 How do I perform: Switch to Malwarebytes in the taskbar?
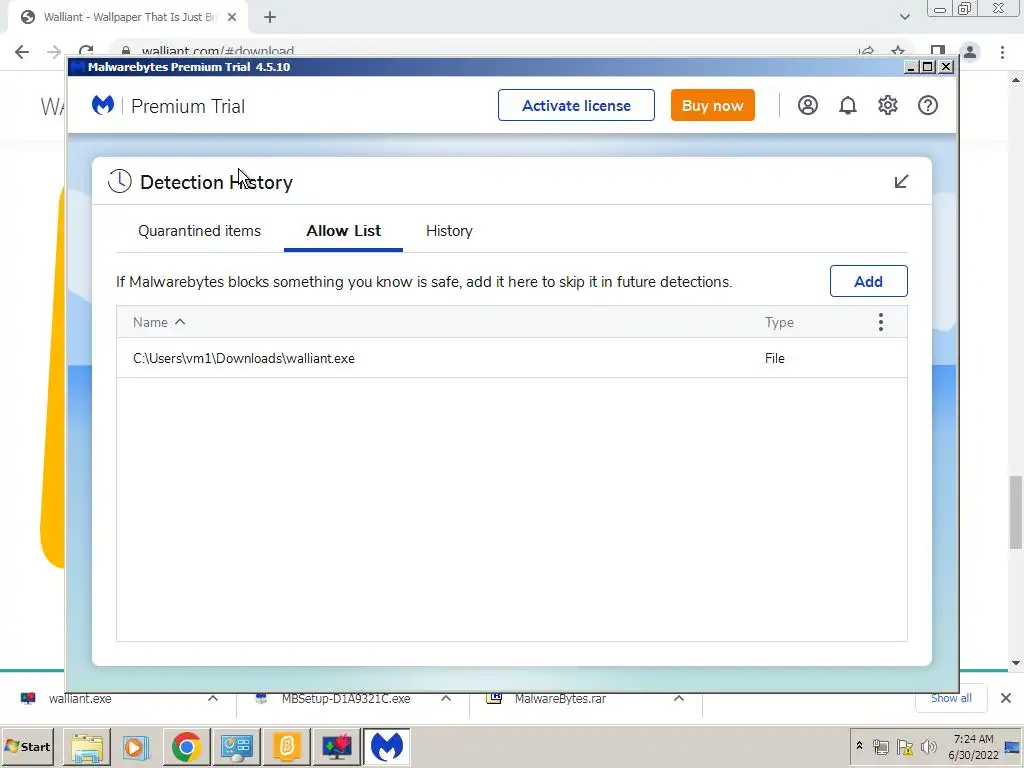[x=387, y=746]
